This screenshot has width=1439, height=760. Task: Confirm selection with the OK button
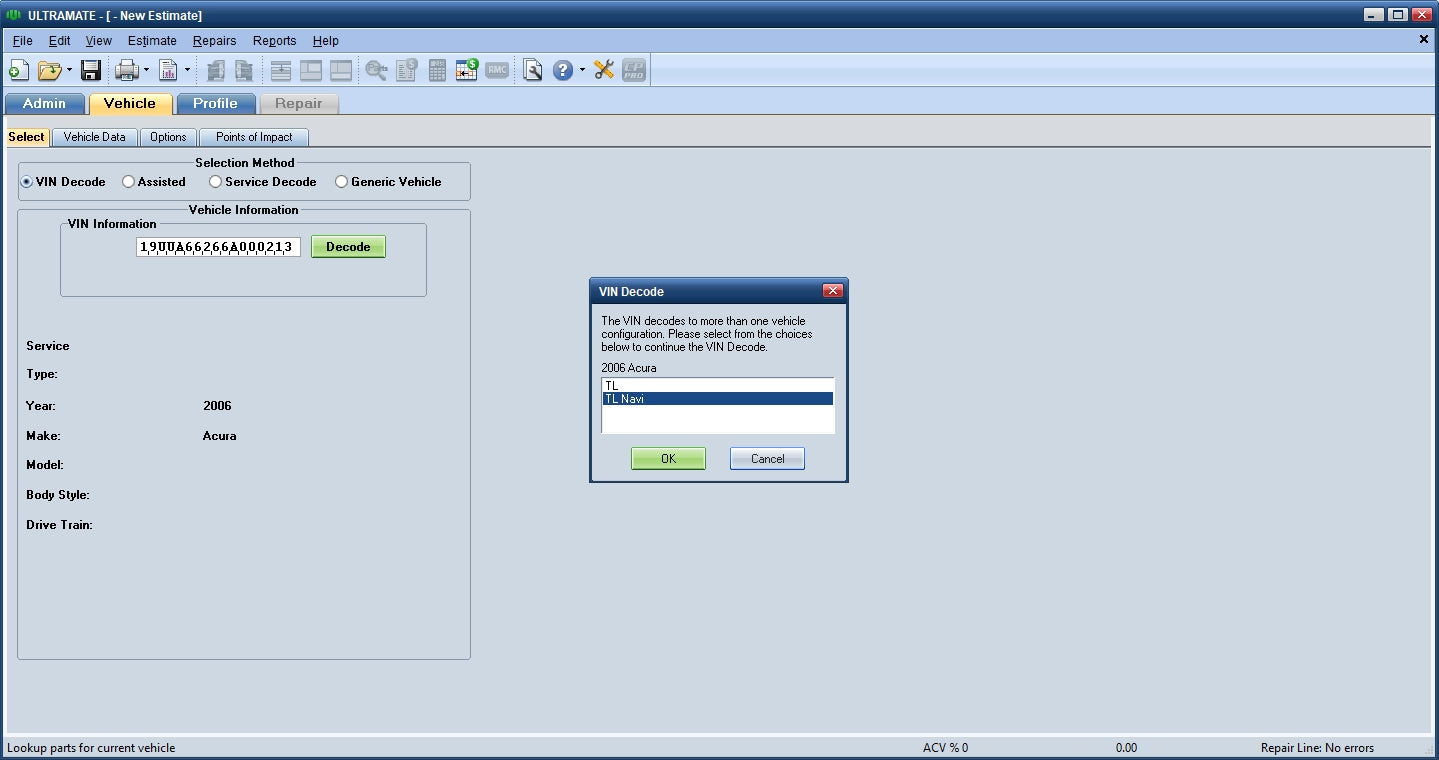click(668, 458)
